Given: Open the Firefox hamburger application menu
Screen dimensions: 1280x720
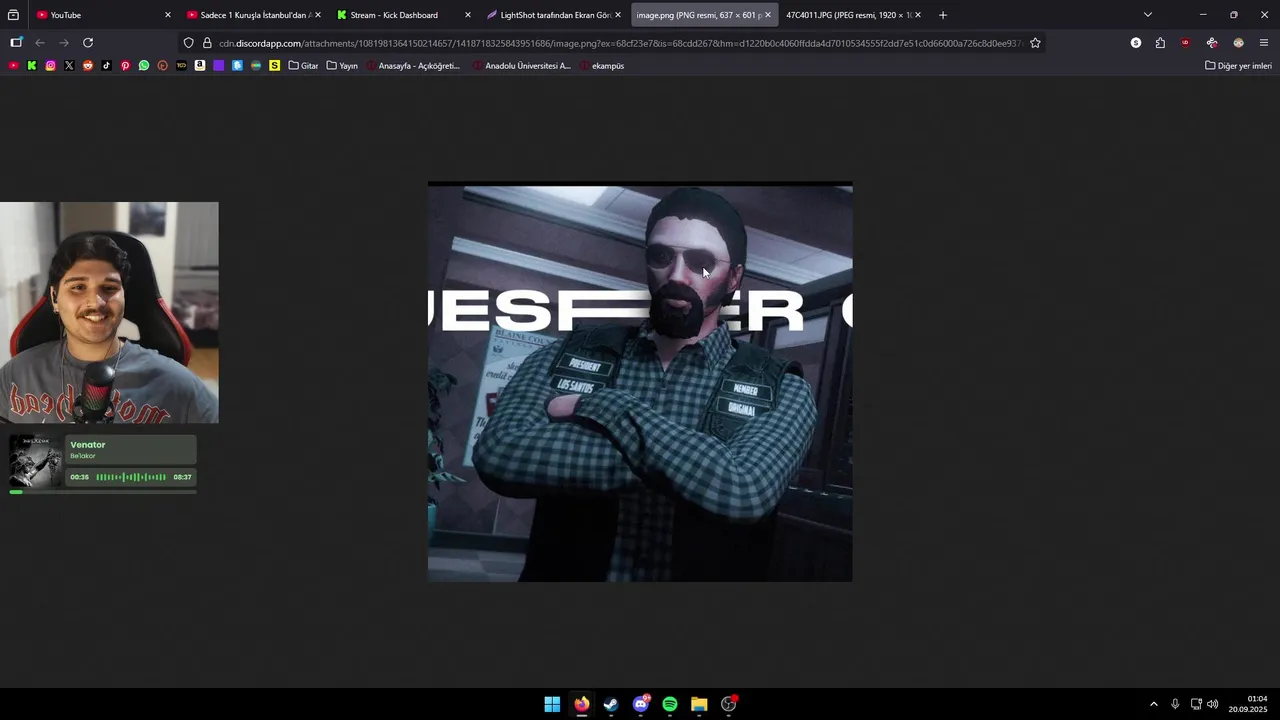Looking at the screenshot, I should click(1264, 43).
